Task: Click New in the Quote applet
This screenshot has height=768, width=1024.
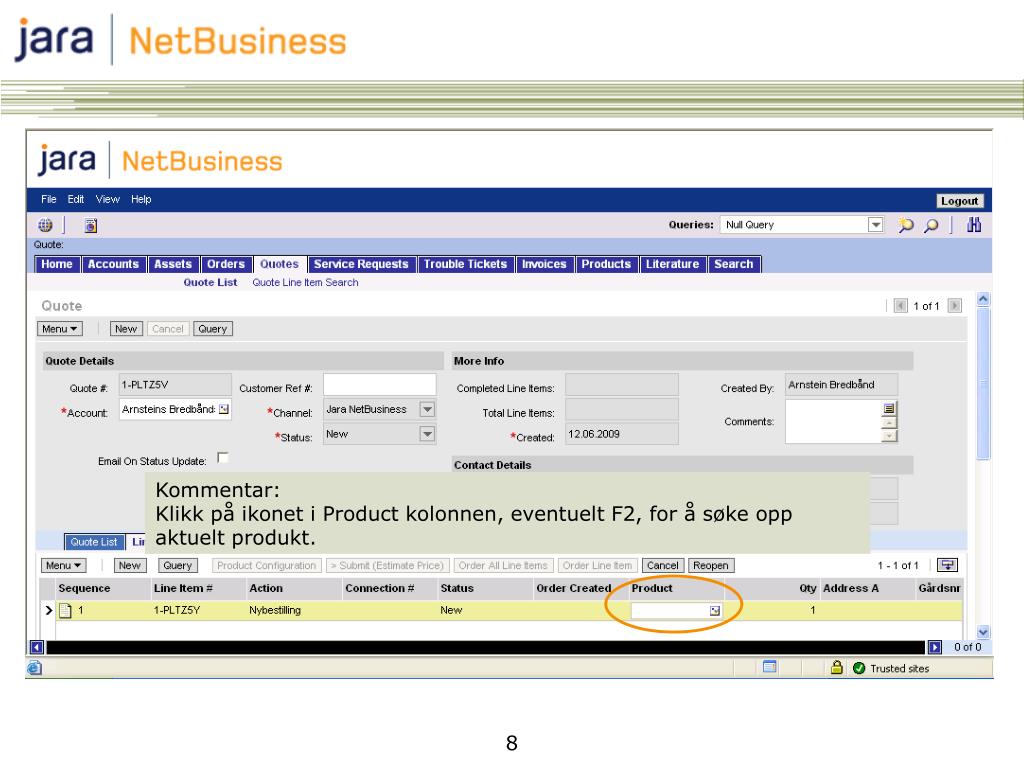Action: (x=126, y=329)
